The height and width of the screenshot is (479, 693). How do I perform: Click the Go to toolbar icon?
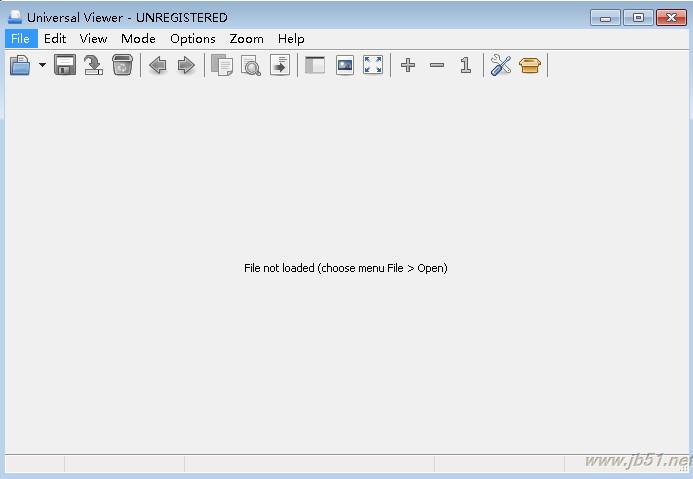[280, 65]
